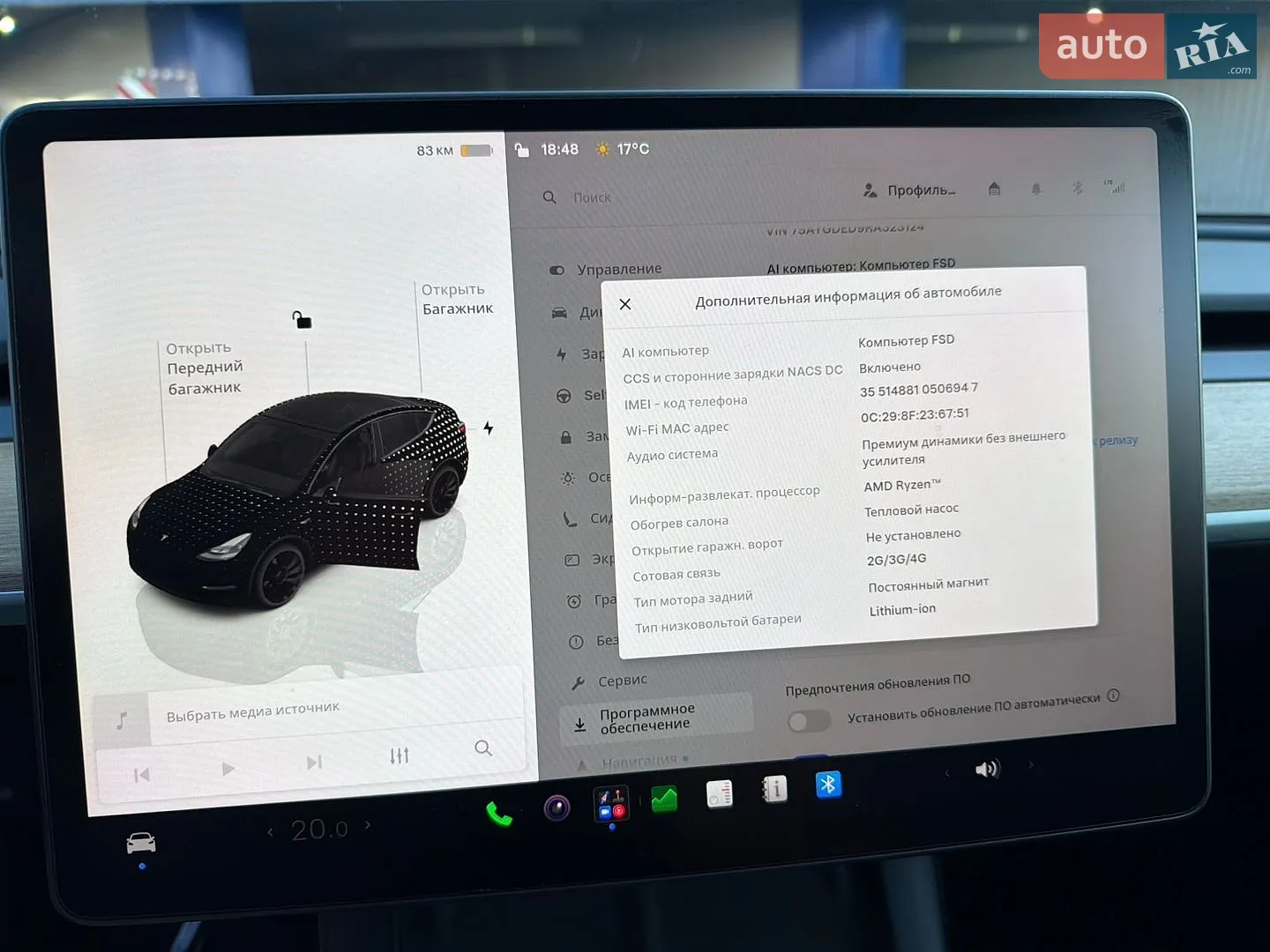This screenshot has width=1270, height=952.
Task: Tap the Lithium-ion battery type value
Action: 902,610
